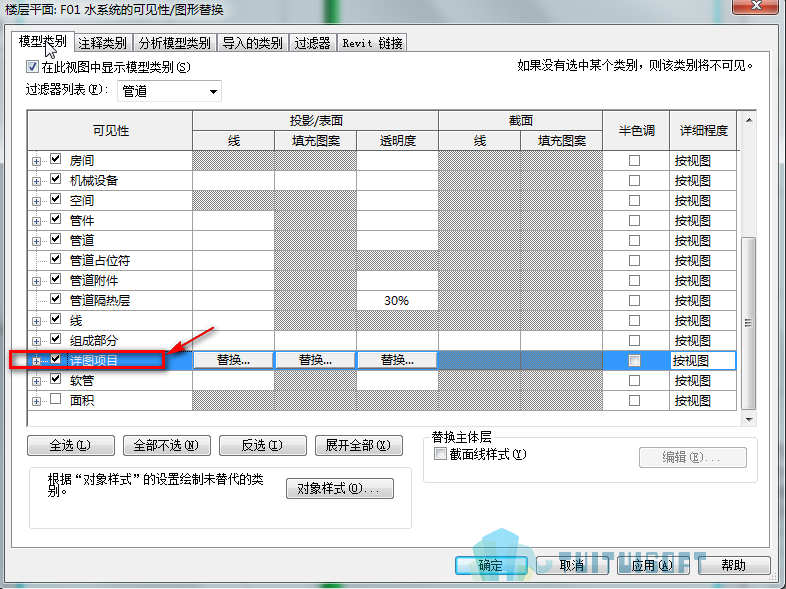
Task: Enable the 面积 category checkbox
Action: (x=56, y=400)
